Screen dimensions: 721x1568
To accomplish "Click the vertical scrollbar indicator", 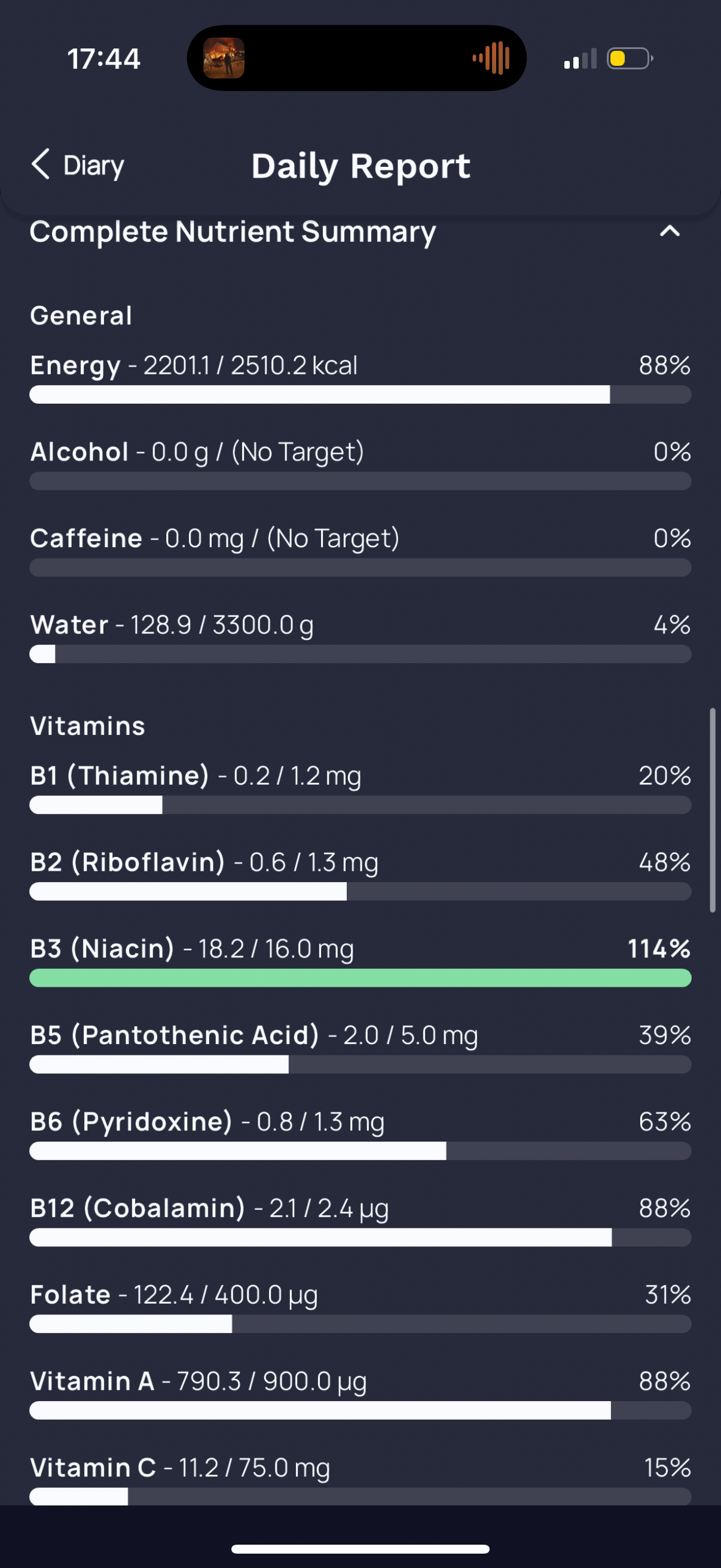I will tap(713, 810).
